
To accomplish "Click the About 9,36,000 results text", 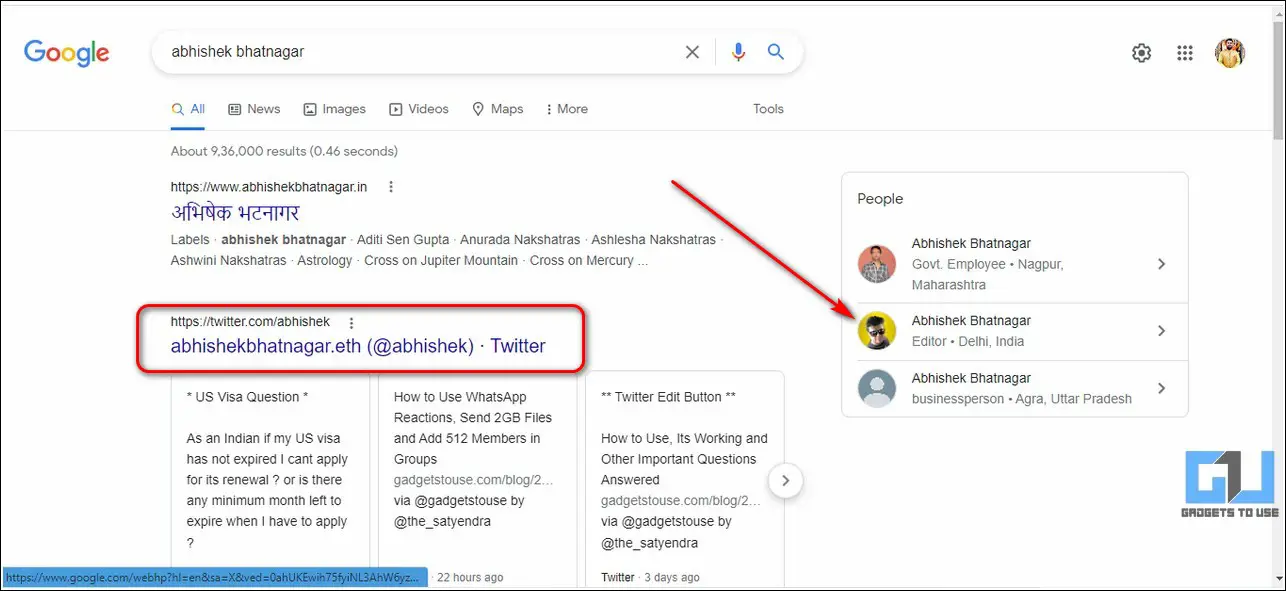I will coord(284,151).
